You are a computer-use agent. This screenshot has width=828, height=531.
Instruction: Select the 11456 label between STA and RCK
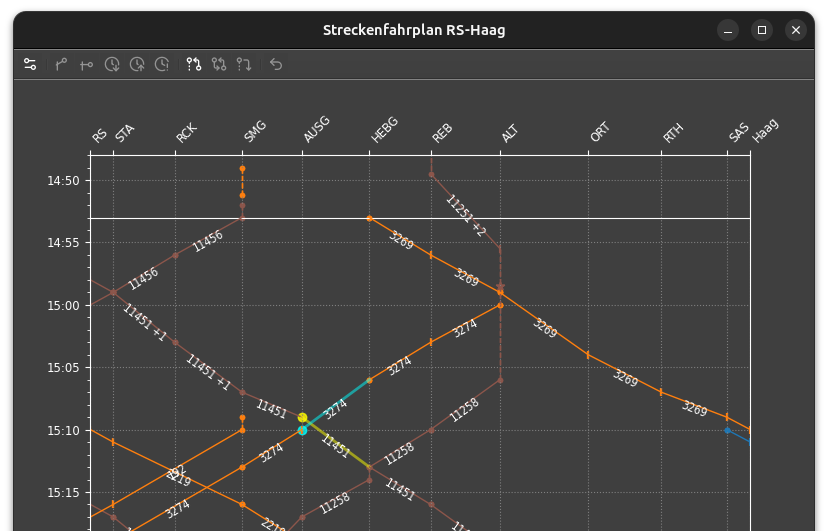(x=143, y=279)
